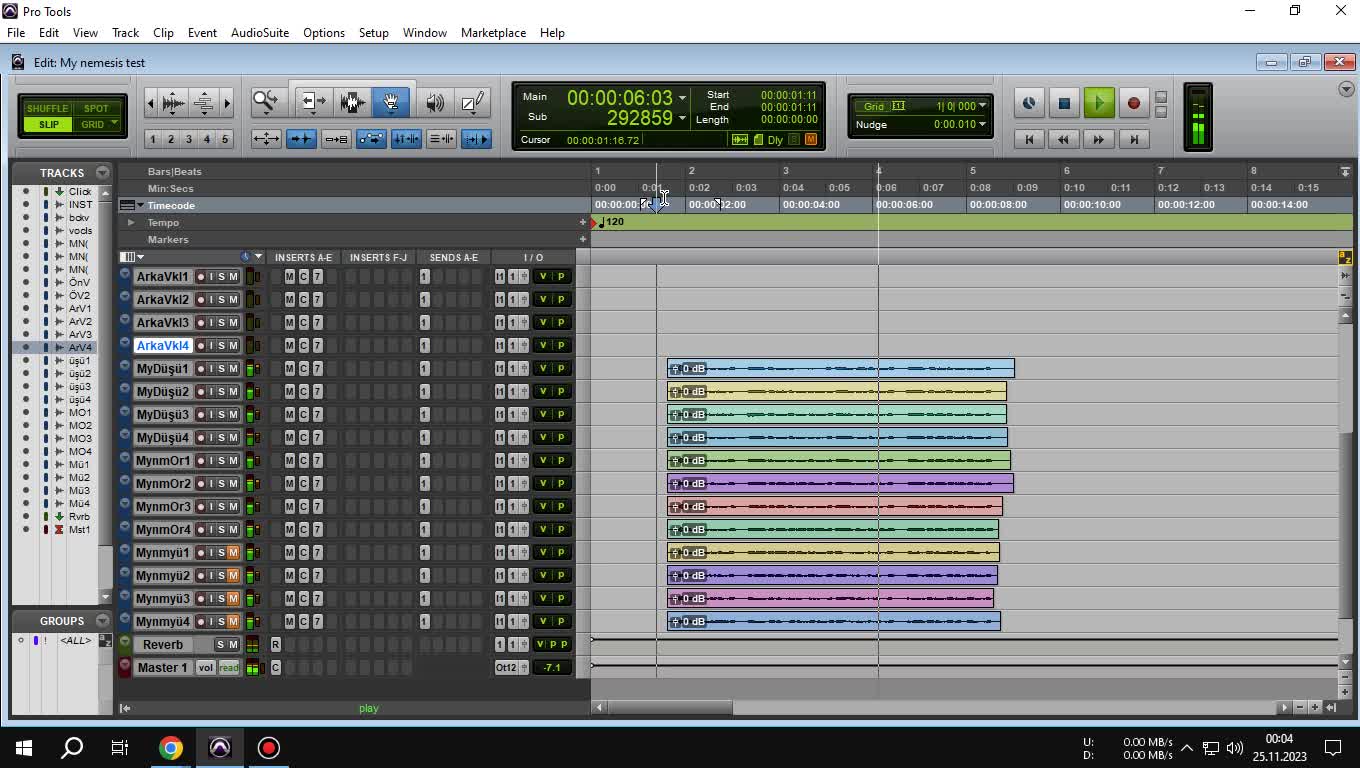
Task: Choose the Selector waveform tool
Action: pyautogui.click(x=351, y=101)
